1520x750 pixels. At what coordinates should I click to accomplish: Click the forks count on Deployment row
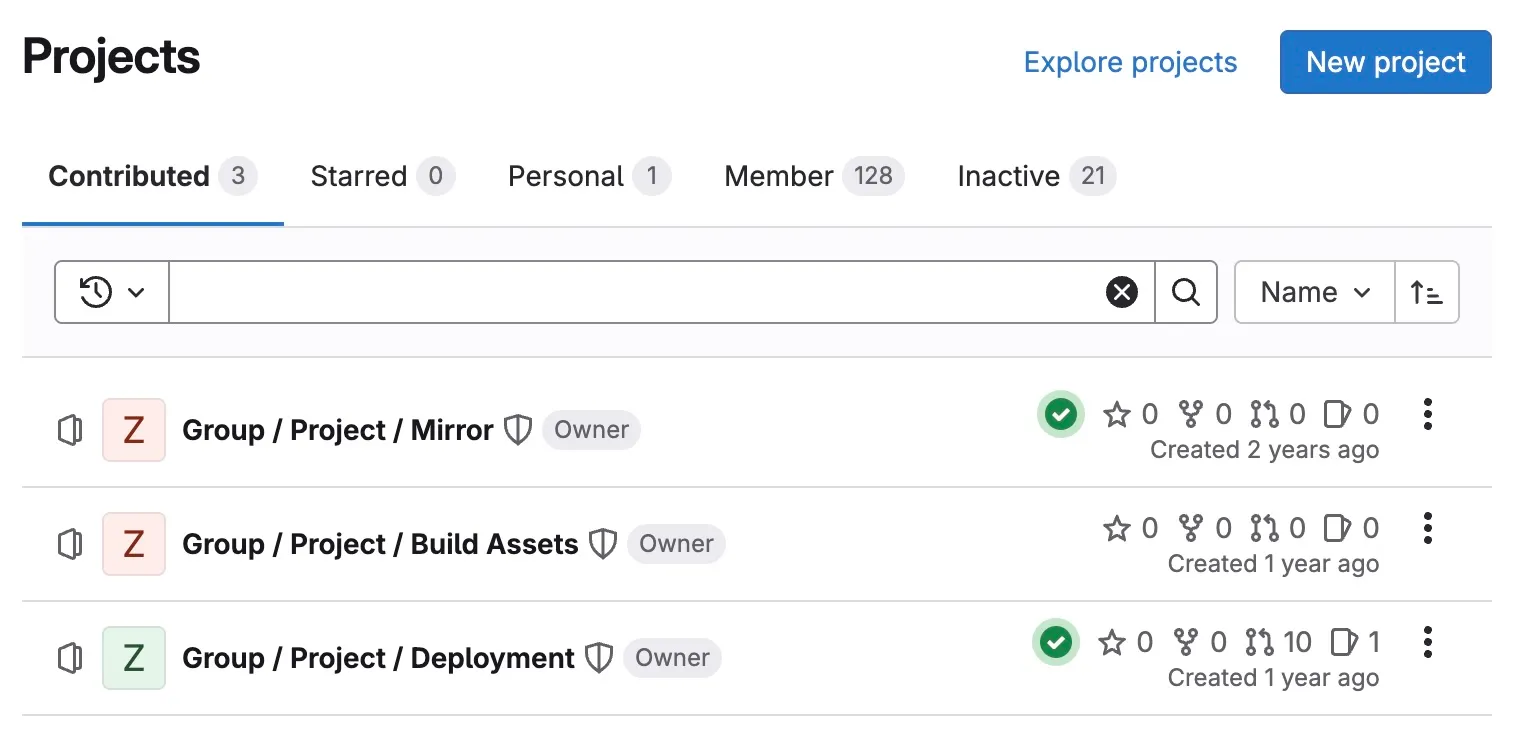click(1200, 642)
